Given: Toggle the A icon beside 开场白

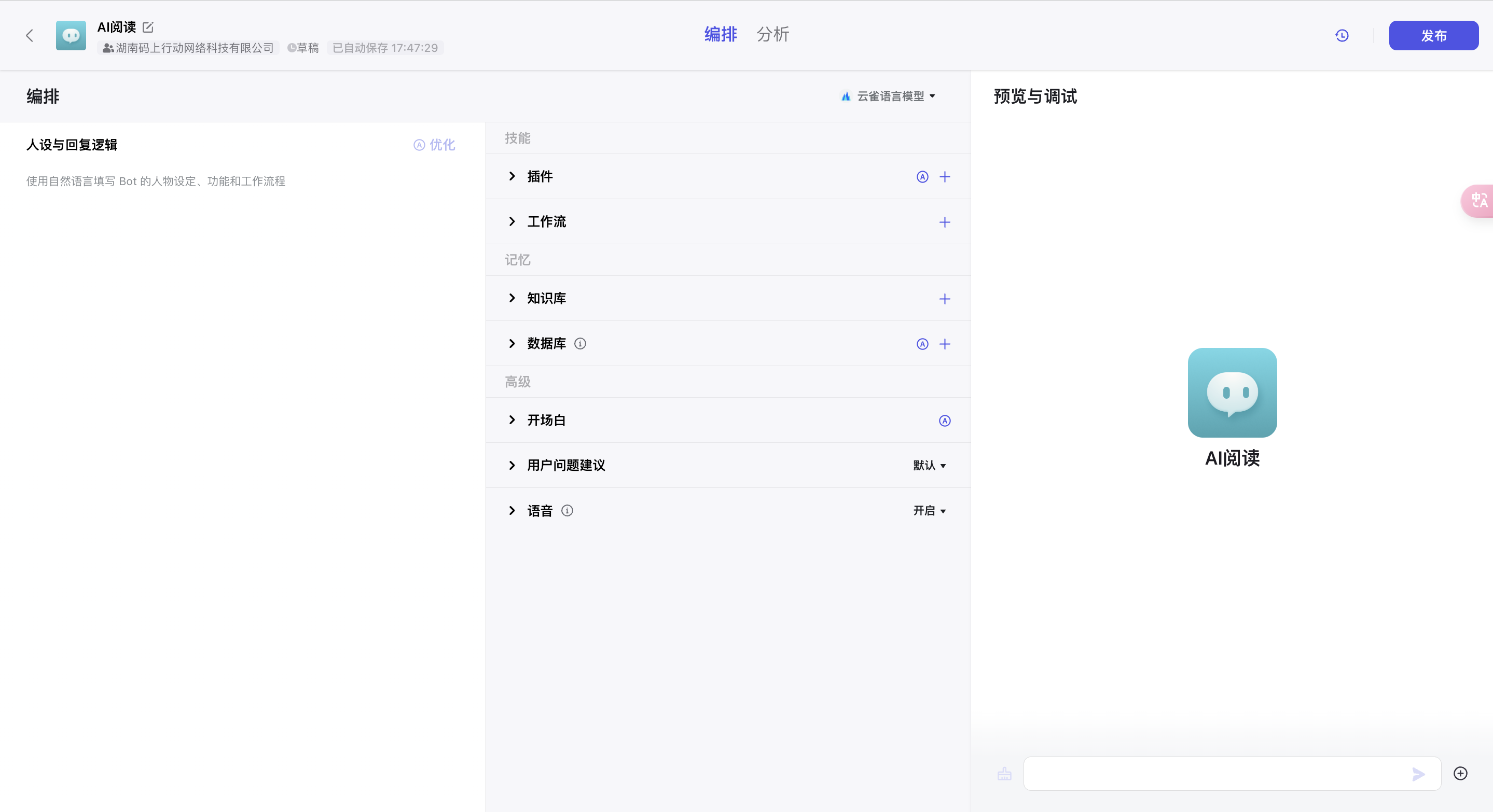Looking at the screenshot, I should 945,421.
